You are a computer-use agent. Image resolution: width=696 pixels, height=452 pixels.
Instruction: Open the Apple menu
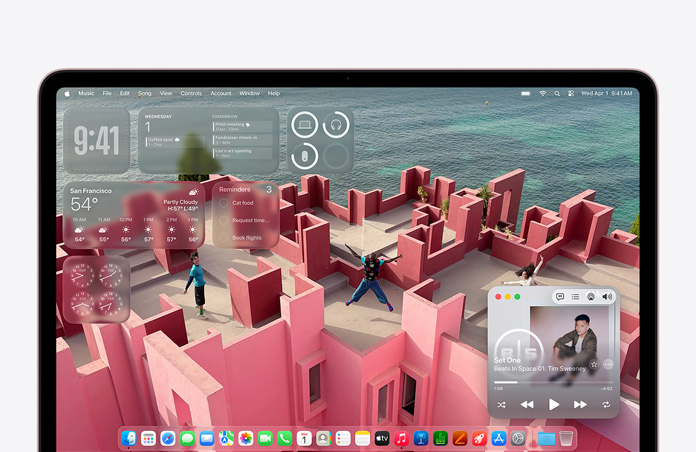pos(68,93)
